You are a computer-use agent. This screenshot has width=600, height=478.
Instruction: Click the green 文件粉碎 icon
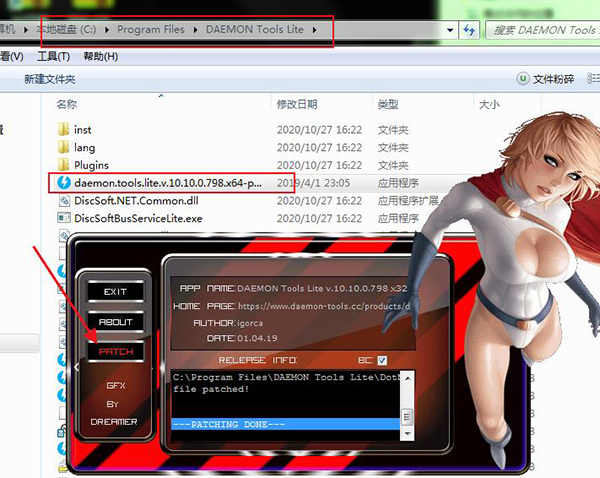(523, 78)
